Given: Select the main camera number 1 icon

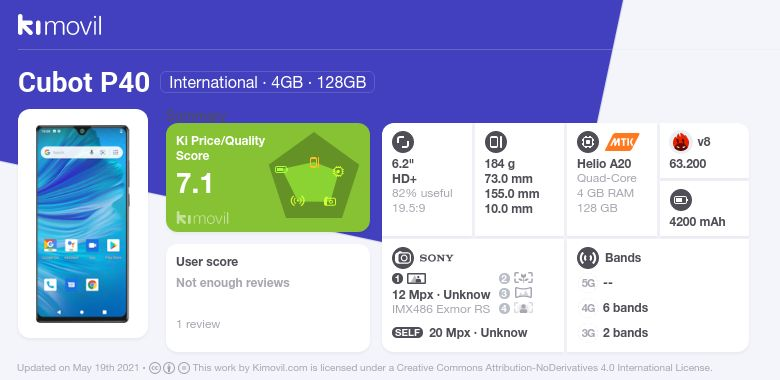Looking at the screenshot, I should (x=409, y=279).
